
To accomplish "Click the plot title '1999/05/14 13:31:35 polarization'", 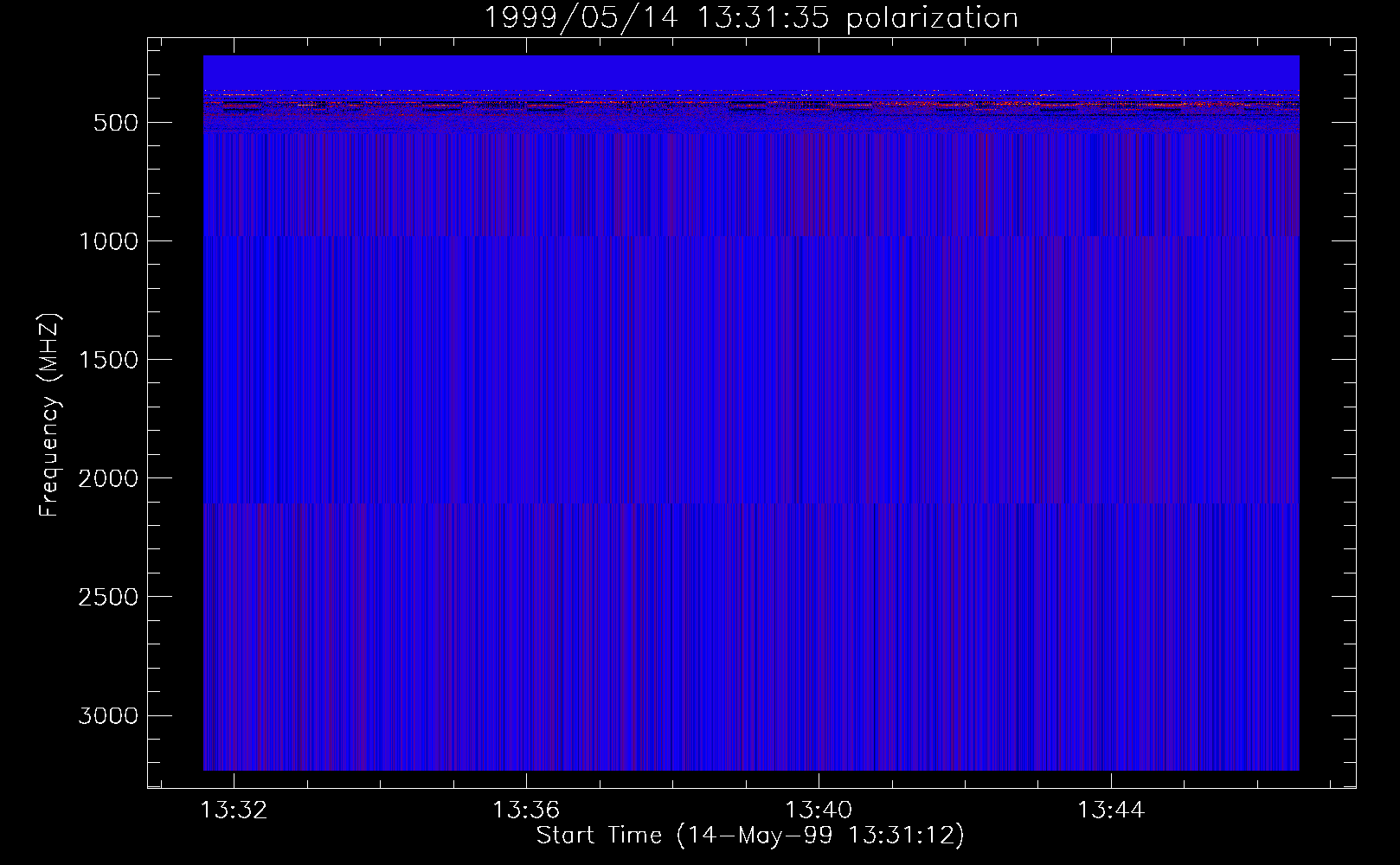I will 750,18.
